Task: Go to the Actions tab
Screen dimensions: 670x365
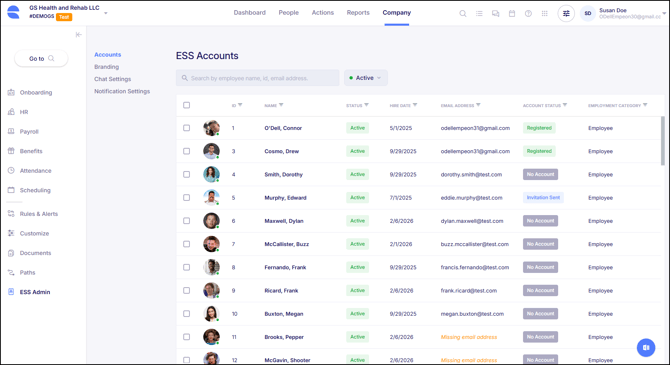Action: 323,13
